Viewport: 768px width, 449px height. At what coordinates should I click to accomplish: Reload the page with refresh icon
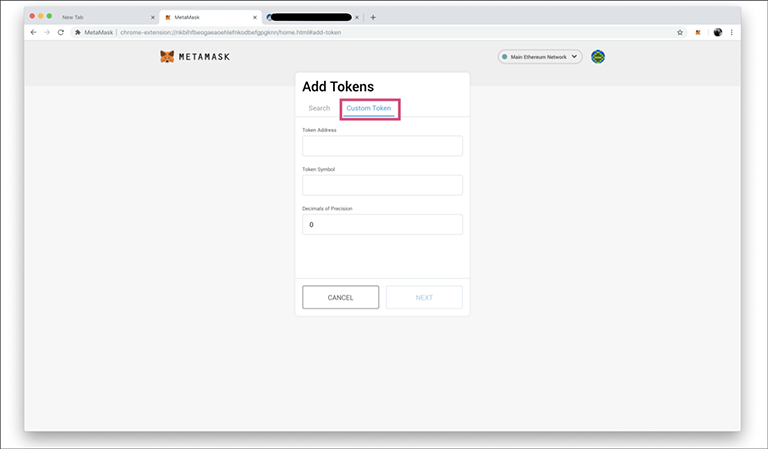point(61,32)
